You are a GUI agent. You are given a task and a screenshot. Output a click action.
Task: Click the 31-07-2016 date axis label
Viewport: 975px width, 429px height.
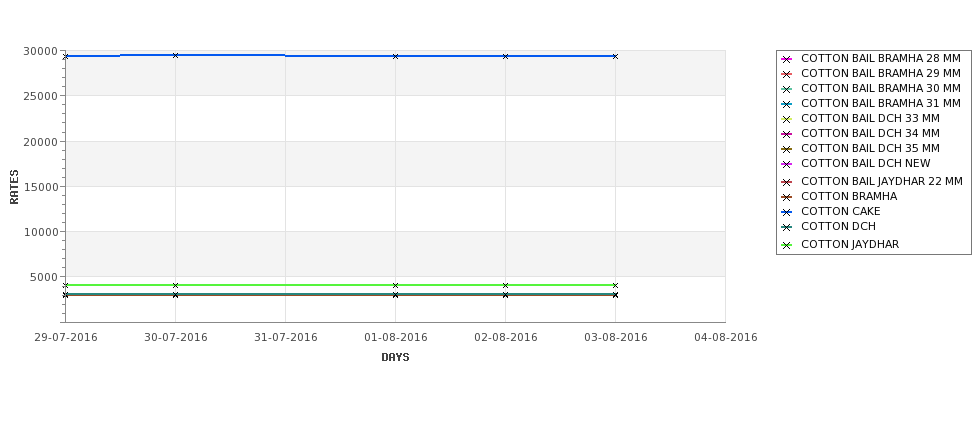(285, 338)
